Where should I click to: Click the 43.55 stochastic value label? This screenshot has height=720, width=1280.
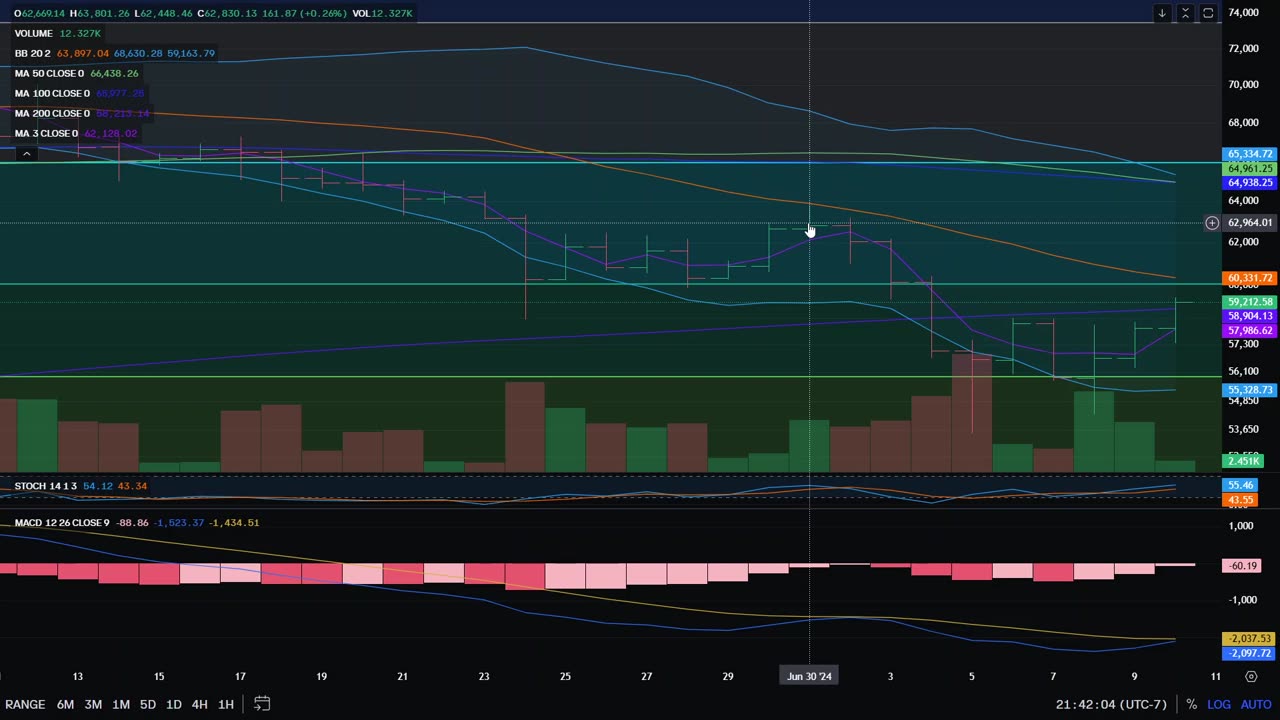click(x=1241, y=499)
